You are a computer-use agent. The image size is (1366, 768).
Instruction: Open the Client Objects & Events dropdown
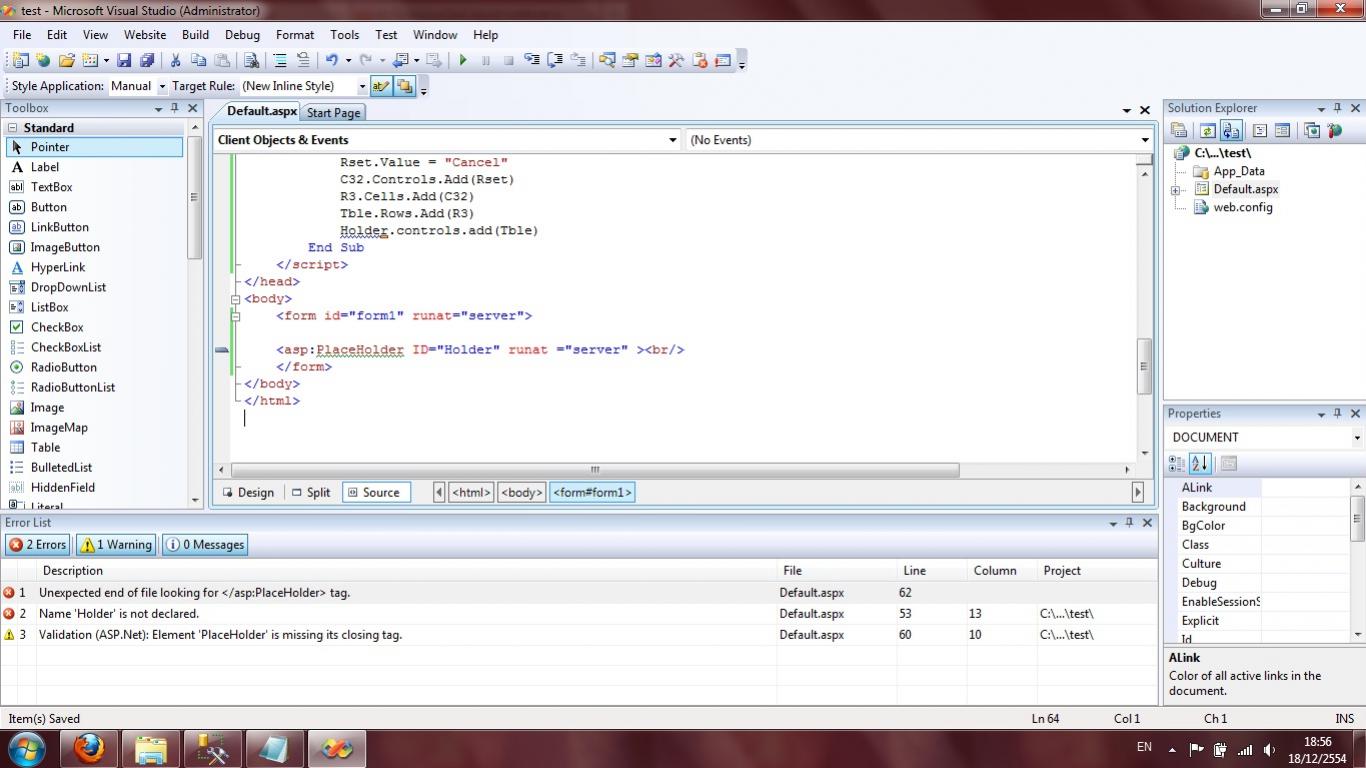pos(672,140)
